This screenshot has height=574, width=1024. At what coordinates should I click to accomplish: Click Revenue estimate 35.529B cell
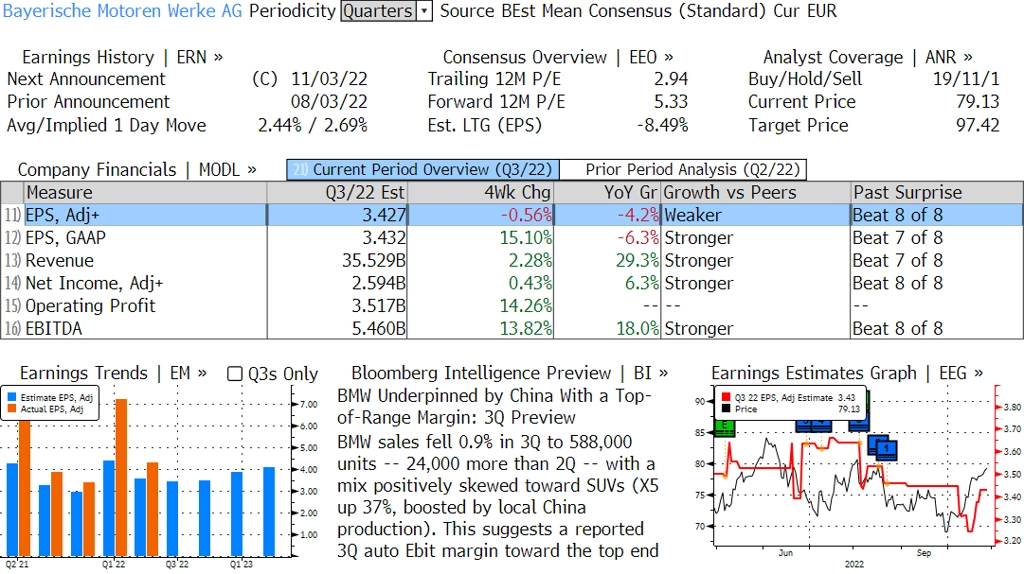coord(374,261)
